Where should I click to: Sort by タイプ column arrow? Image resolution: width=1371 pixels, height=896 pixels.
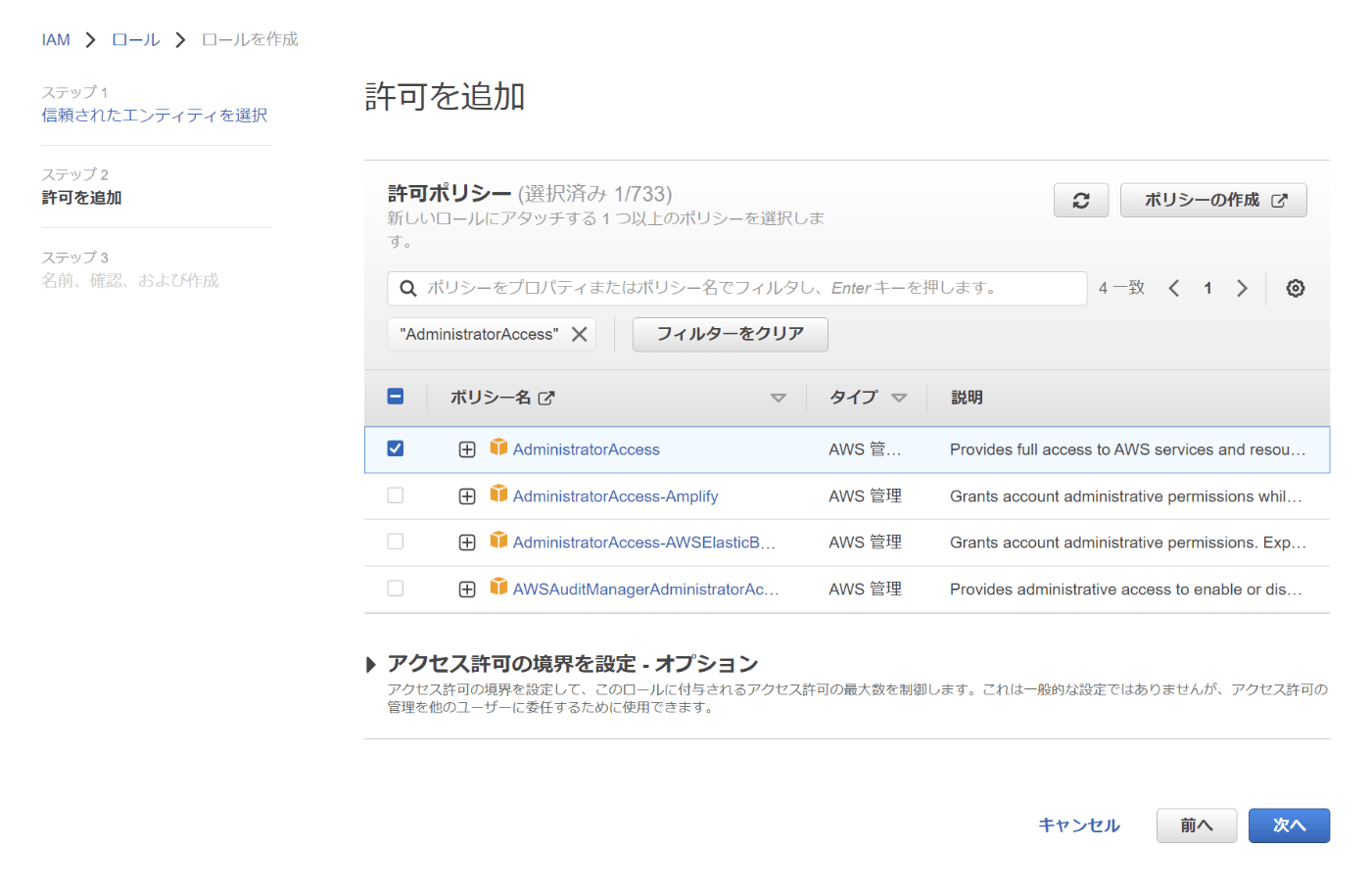(x=899, y=398)
